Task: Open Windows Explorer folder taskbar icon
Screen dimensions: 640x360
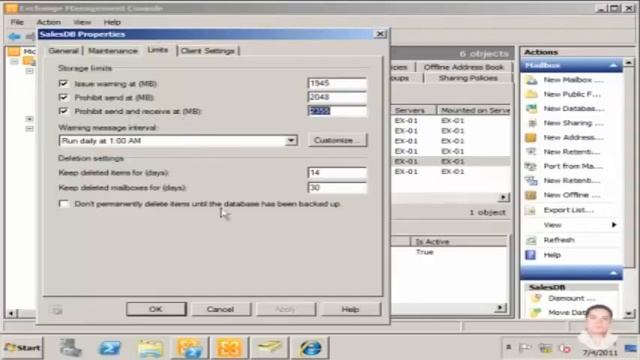Action: (150, 348)
